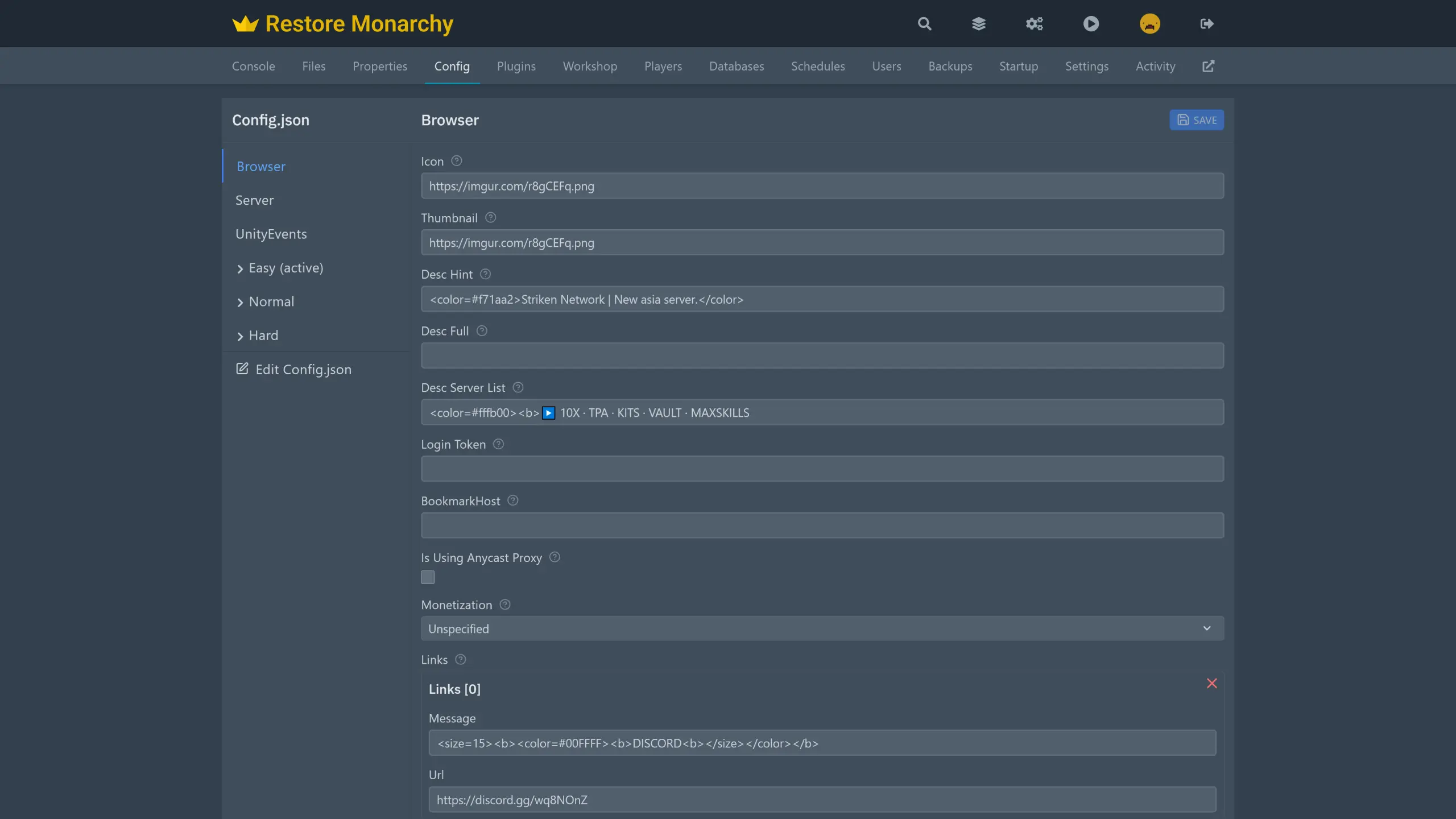Open the Monetization dropdown
This screenshot has height=819, width=1456.
[x=822, y=628]
